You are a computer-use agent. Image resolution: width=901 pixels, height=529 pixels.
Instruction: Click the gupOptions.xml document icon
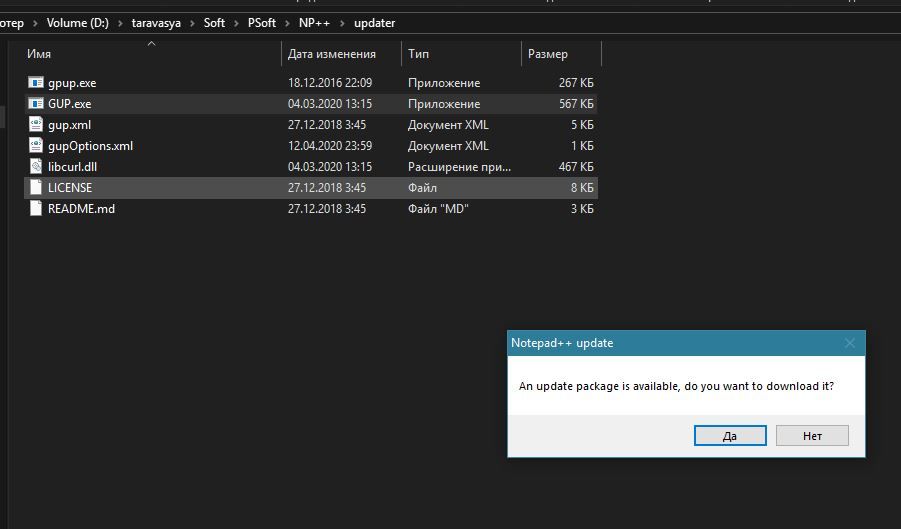(36, 146)
